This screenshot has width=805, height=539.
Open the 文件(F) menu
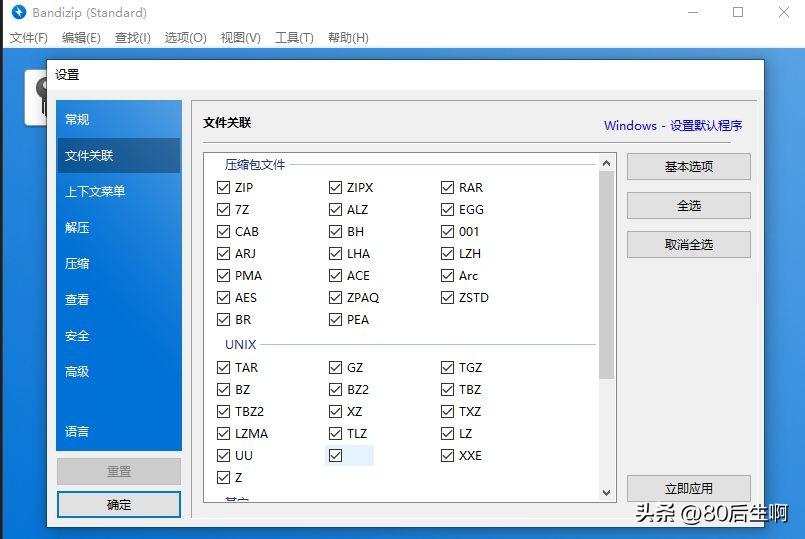pyautogui.click(x=29, y=37)
